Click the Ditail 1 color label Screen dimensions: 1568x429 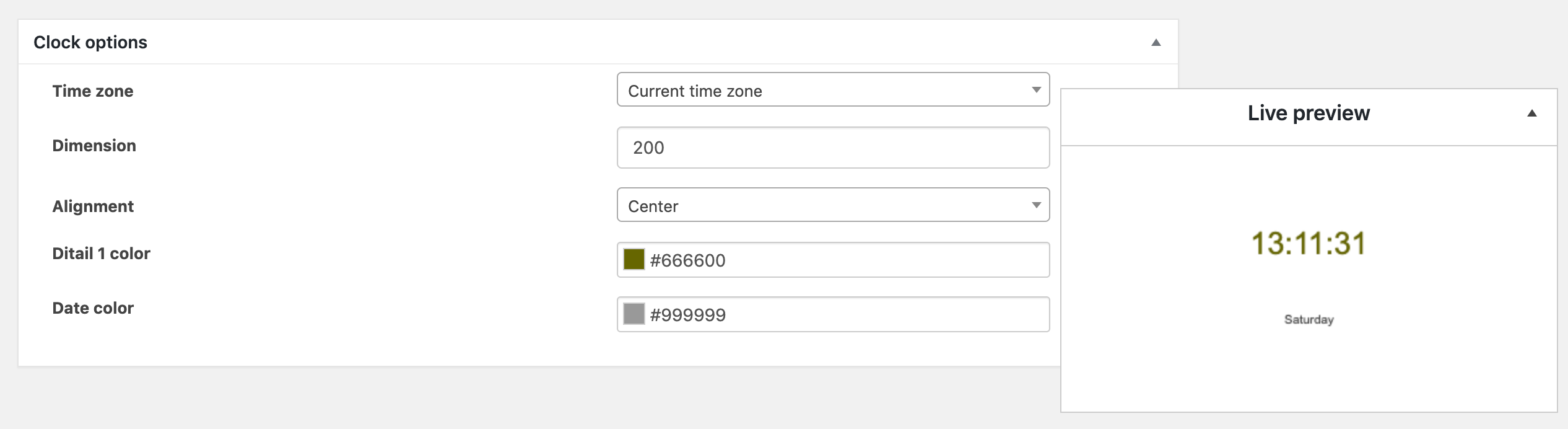pyautogui.click(x=102, y=254)
